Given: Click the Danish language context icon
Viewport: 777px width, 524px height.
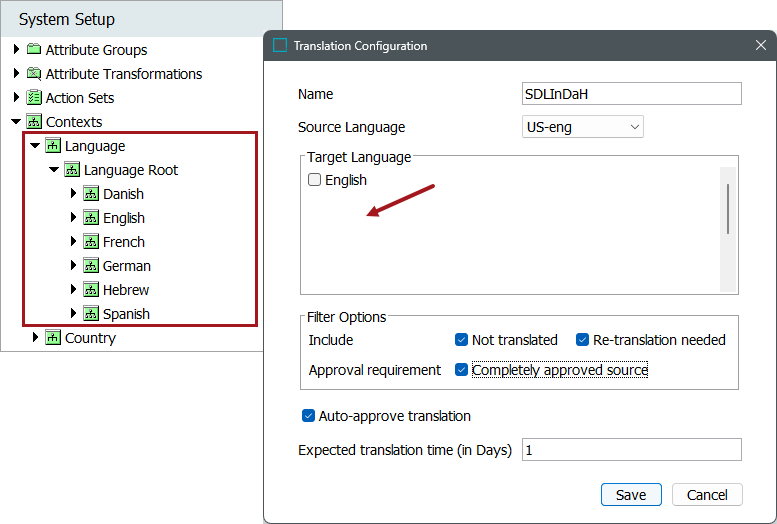Looking at the screenshot, I should point(91,194).
